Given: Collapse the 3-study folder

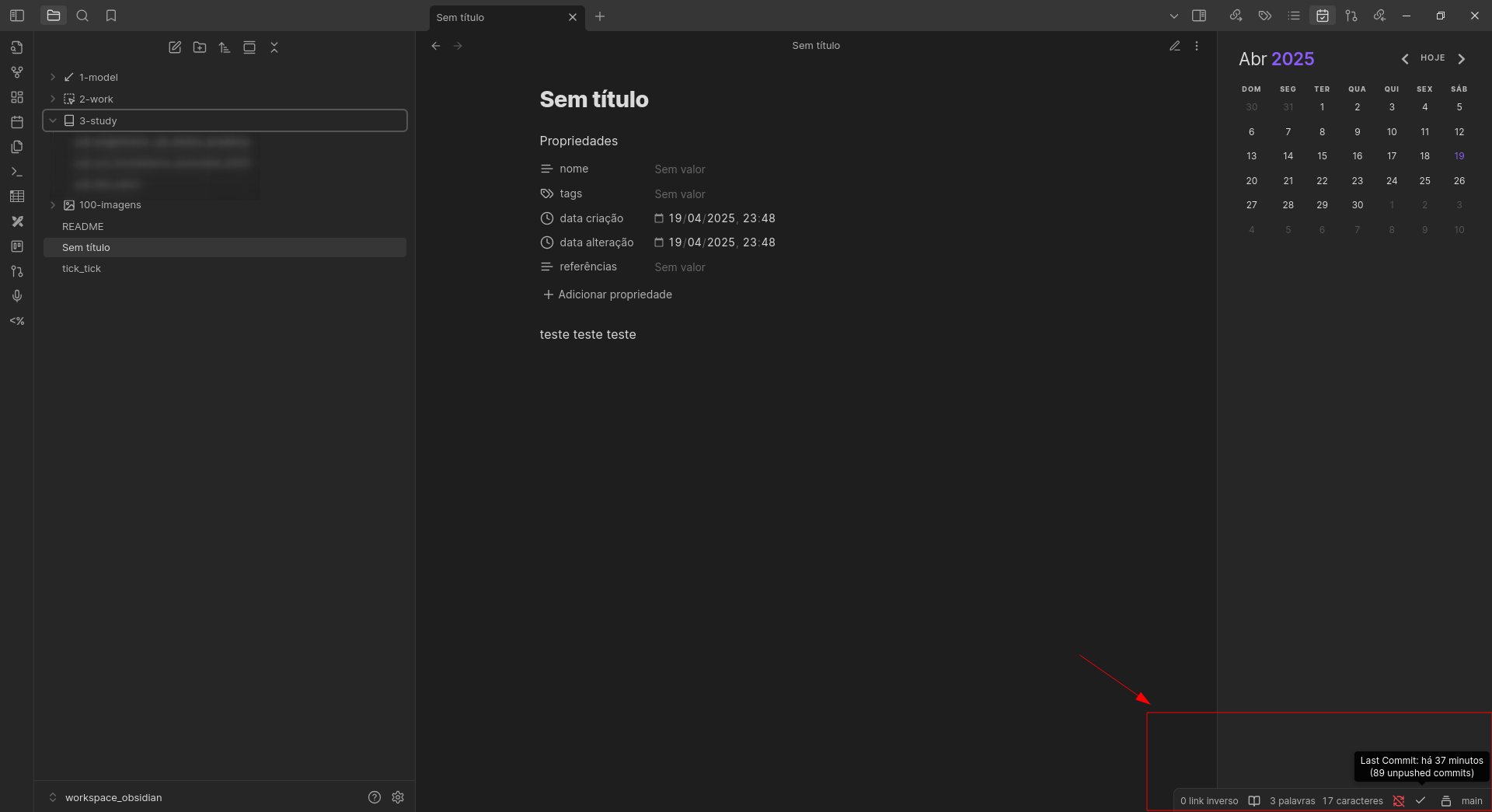Looking at the screenshot, I should 225,120.
